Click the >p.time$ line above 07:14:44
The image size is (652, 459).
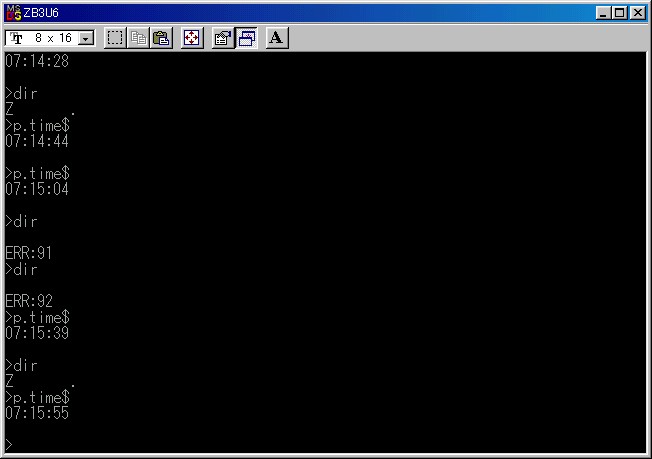pos(37,125)
